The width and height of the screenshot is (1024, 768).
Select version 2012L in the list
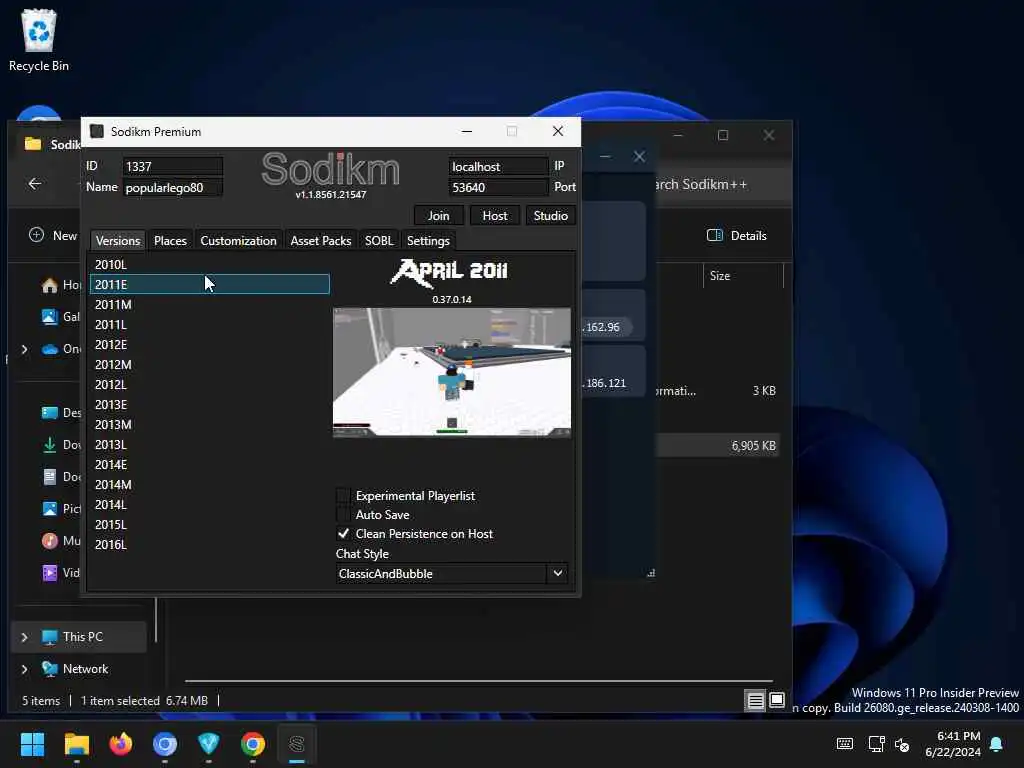(x=210, y=385)
